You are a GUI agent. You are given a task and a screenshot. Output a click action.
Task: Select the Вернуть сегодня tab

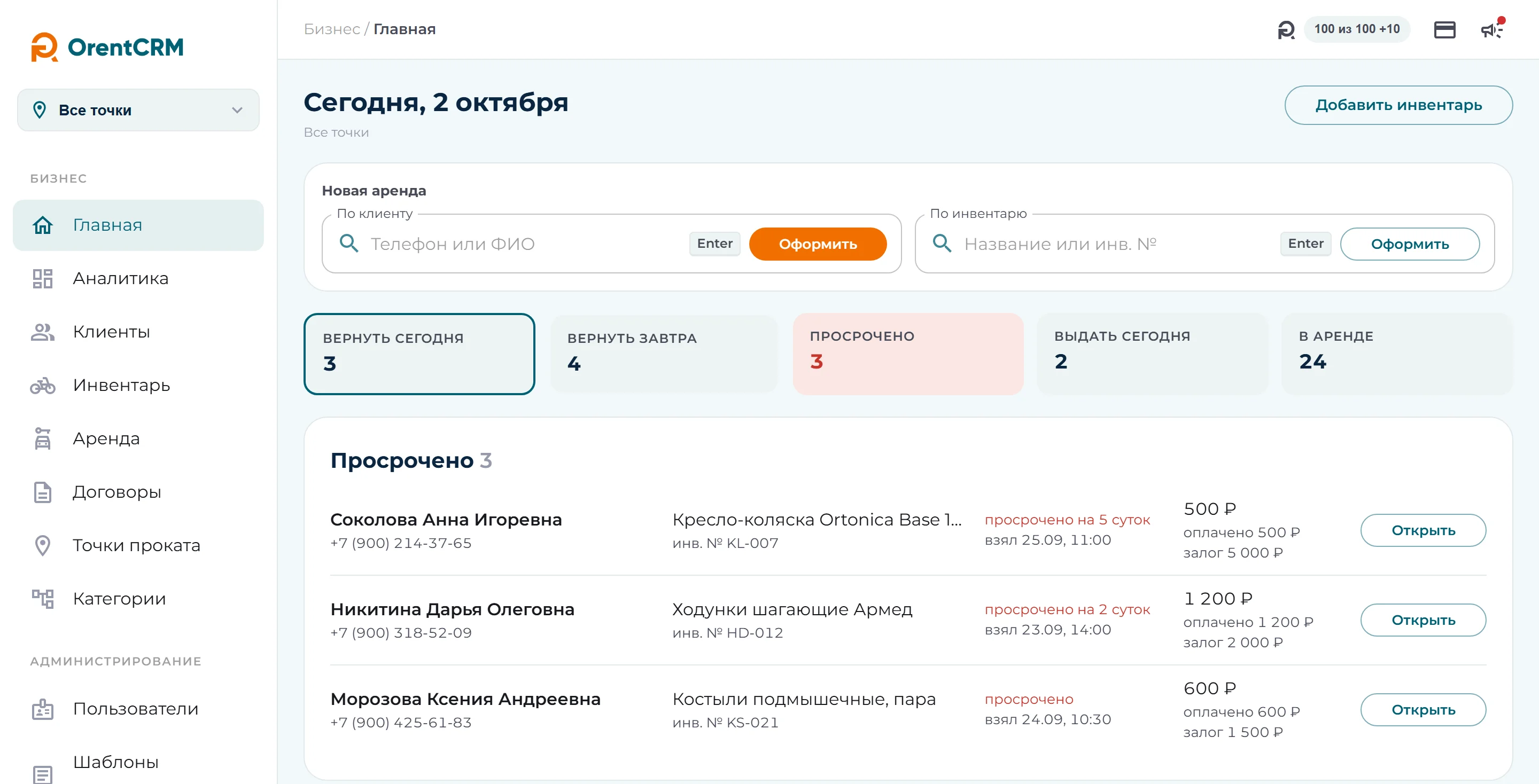point(419,354)
